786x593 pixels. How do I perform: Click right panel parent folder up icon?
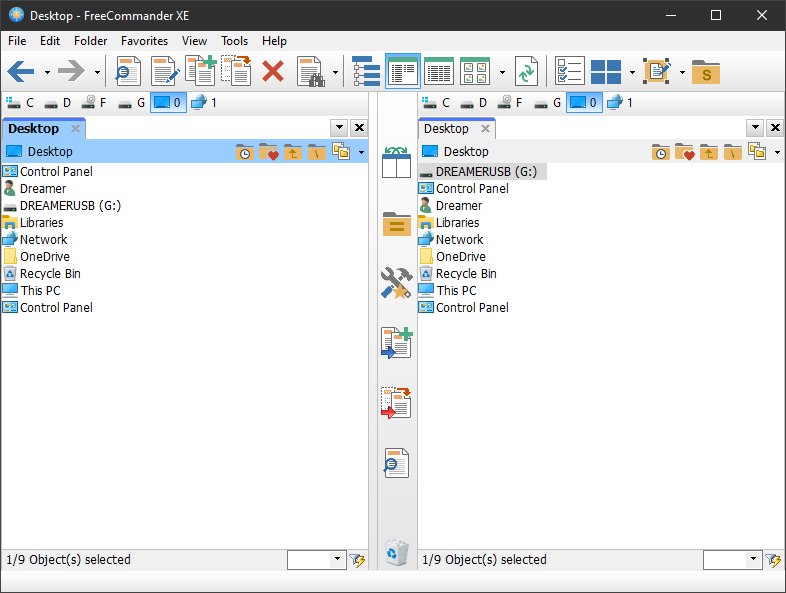click(x=709, y=151)
